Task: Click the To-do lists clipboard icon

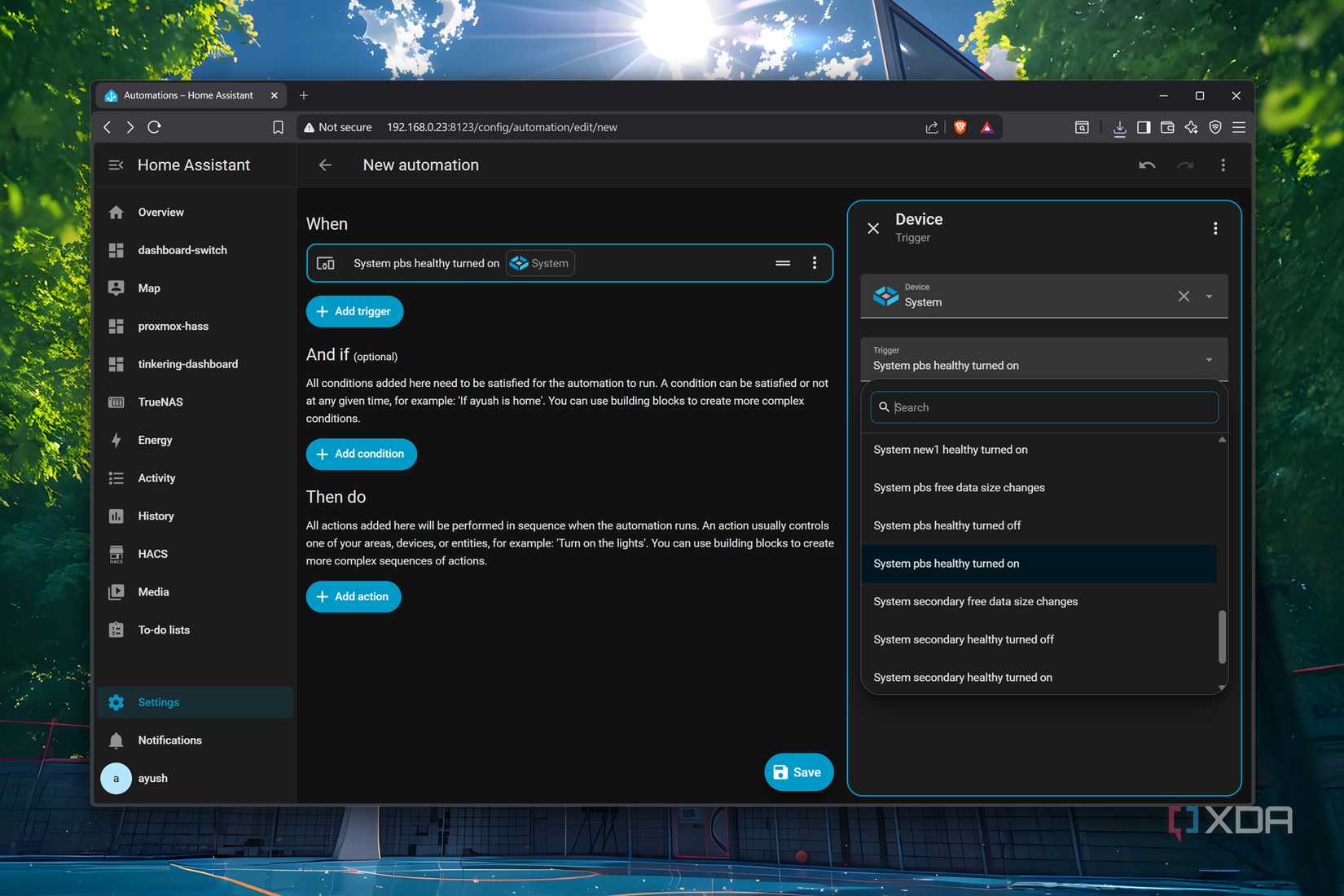Action: [116, 630]
